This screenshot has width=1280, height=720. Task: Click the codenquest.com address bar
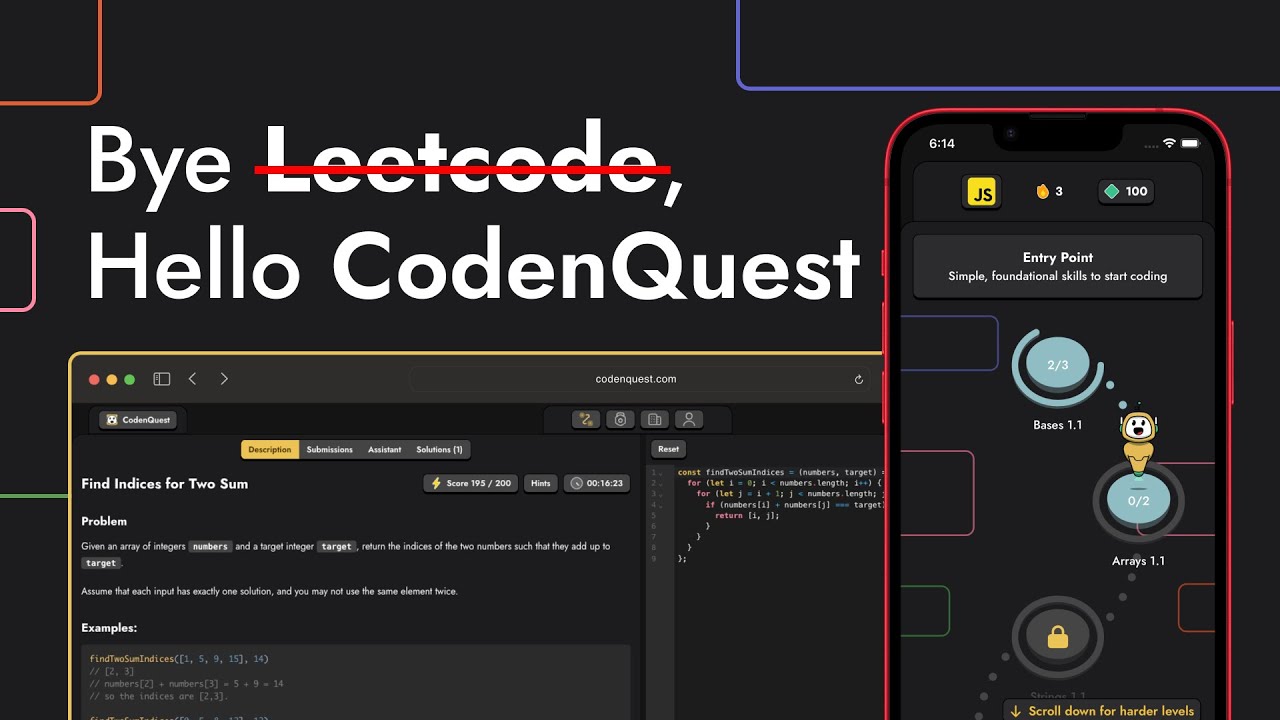639,379
